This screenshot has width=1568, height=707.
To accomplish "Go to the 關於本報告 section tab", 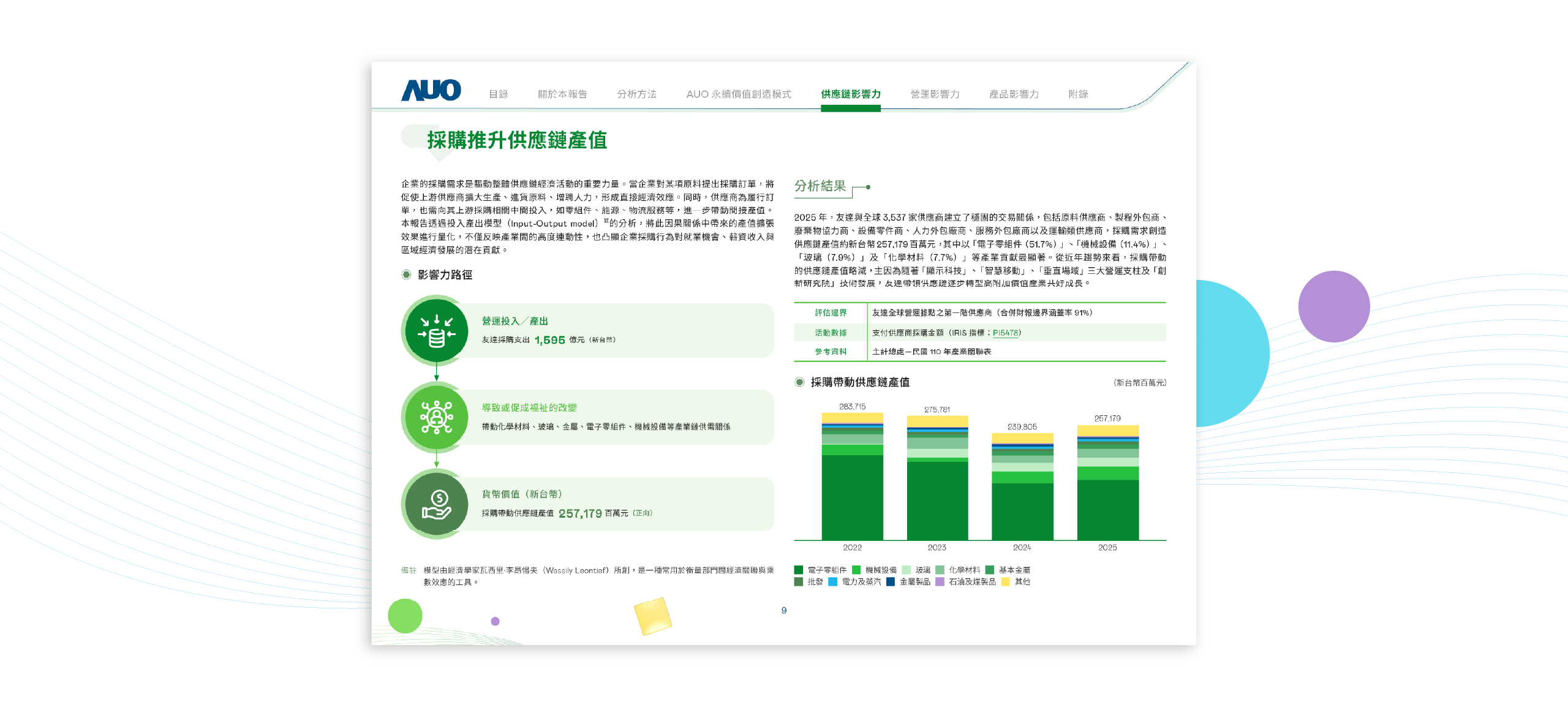I will 562,94.
